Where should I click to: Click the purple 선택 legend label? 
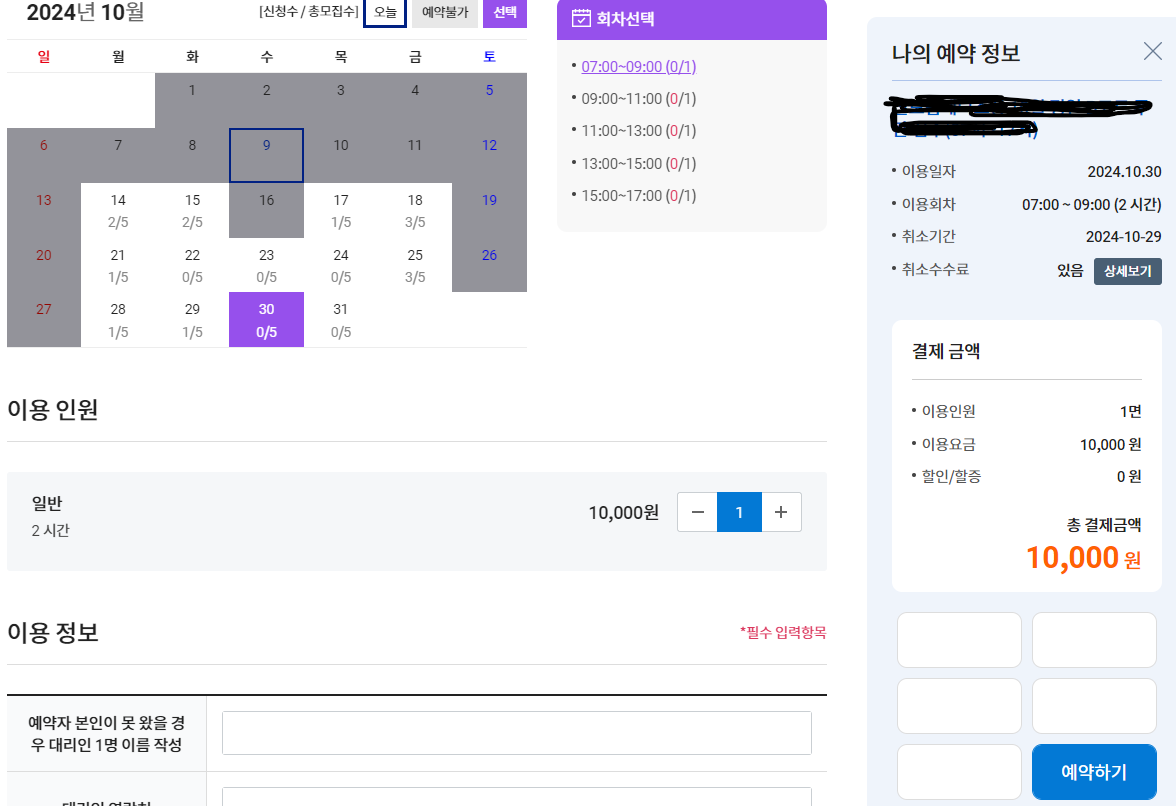pos(504,12)
